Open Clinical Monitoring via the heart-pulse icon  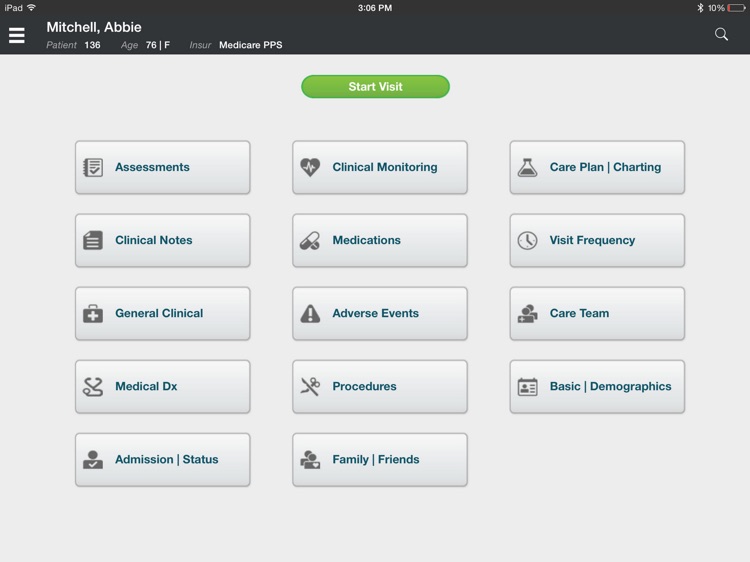point(310,167)
